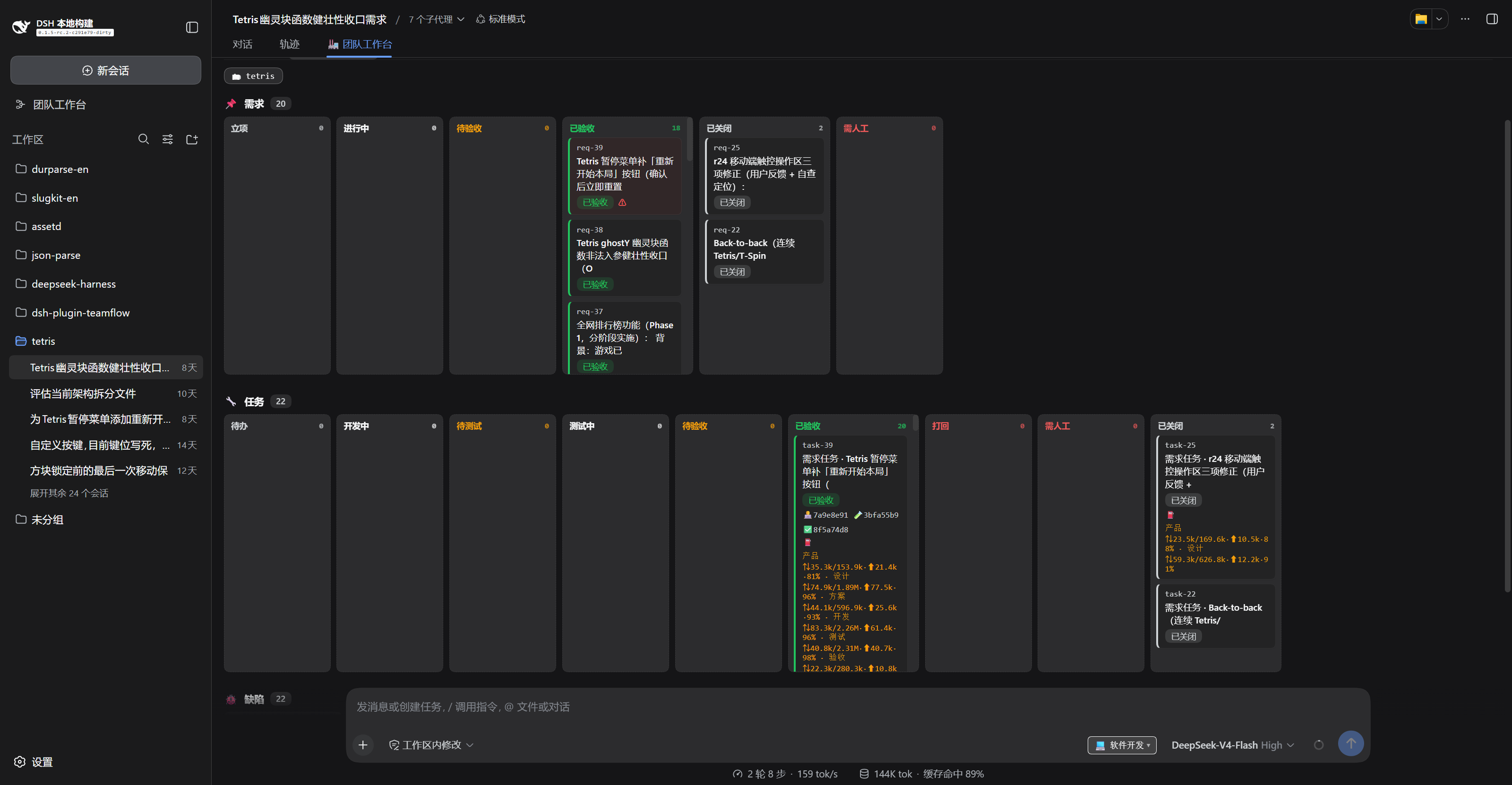This screenshot has height=785, width=1512.
Task: Open 团队工作台 in the sidebar
Action: tap(59, 104)
